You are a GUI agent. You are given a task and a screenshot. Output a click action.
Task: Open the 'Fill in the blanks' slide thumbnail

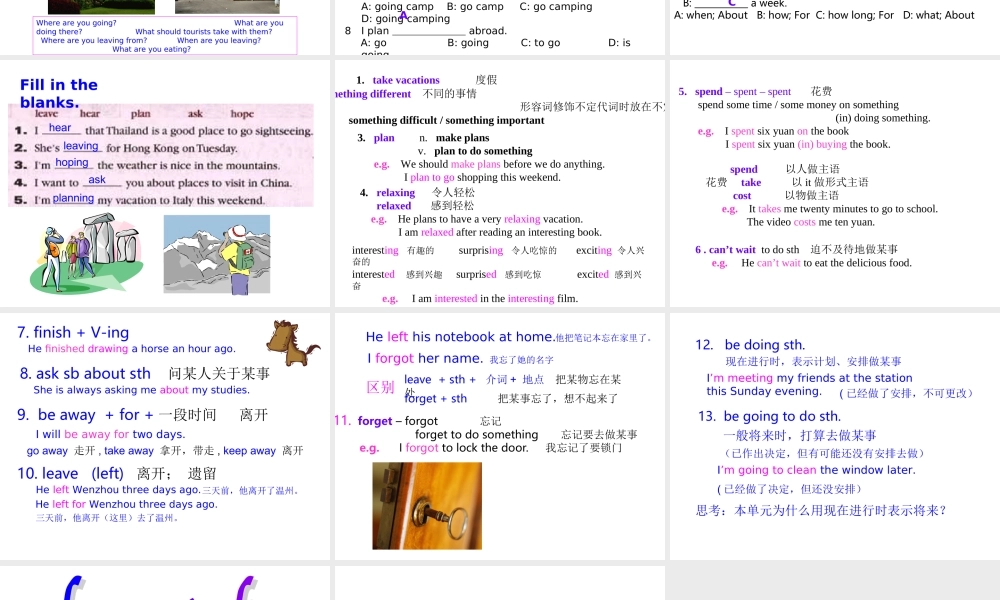165,183
